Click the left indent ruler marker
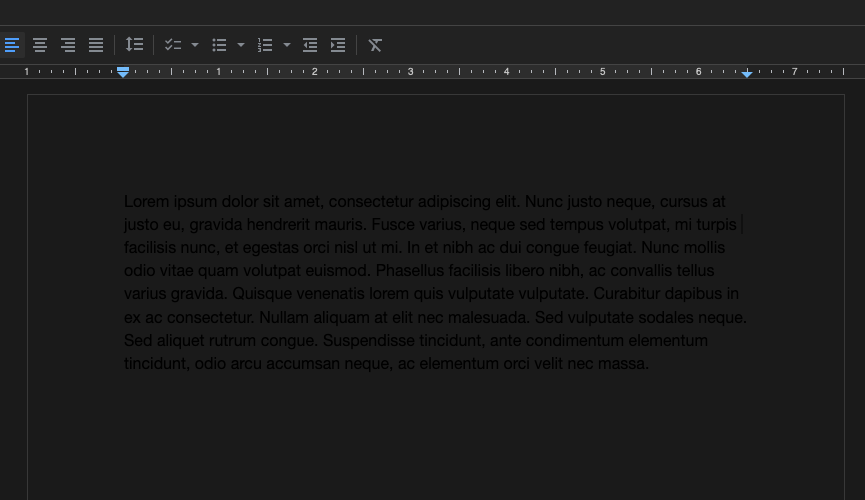Viewport: 865px width, 500px height. tap(123, 72)
